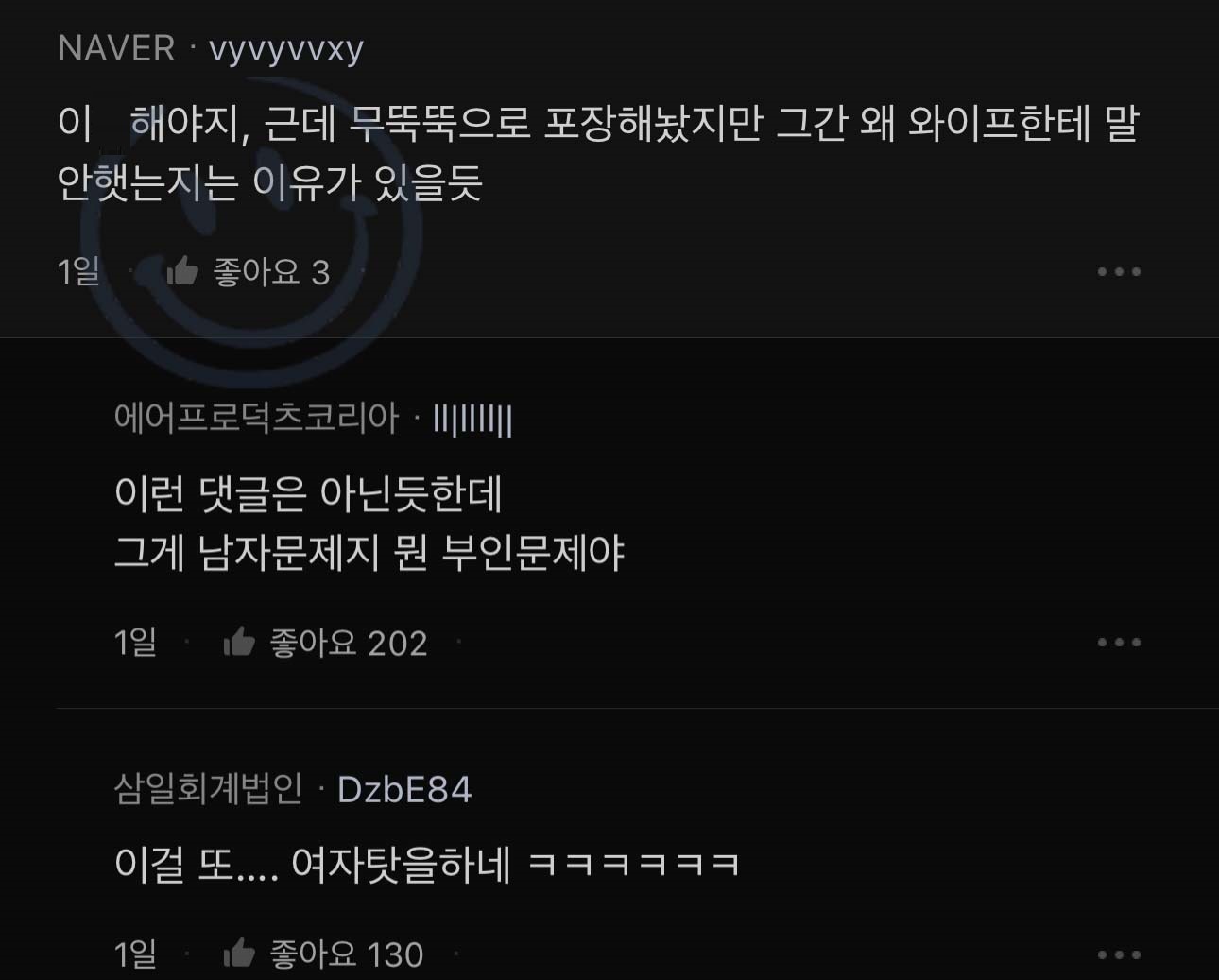Select the reply text 여자탓을하네 ㅋㅋㅋ
1219x980 pixels.
click(426, 864)
